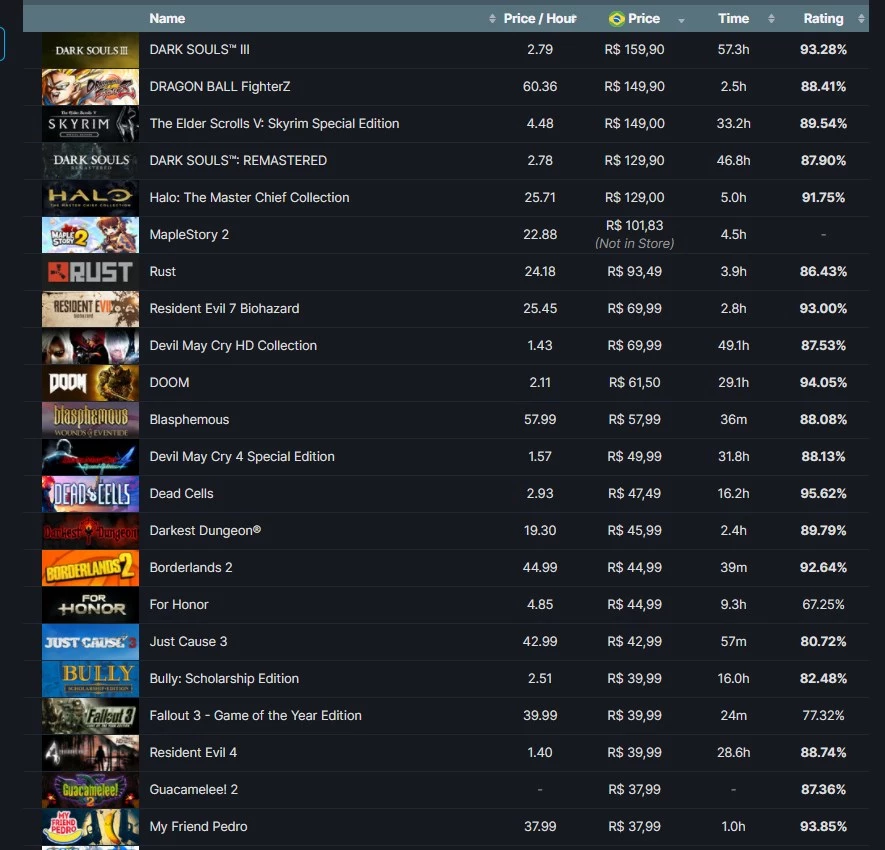Sort by Price / Hour column header
The width and height of the screenshot is (885, 850).
540,19
